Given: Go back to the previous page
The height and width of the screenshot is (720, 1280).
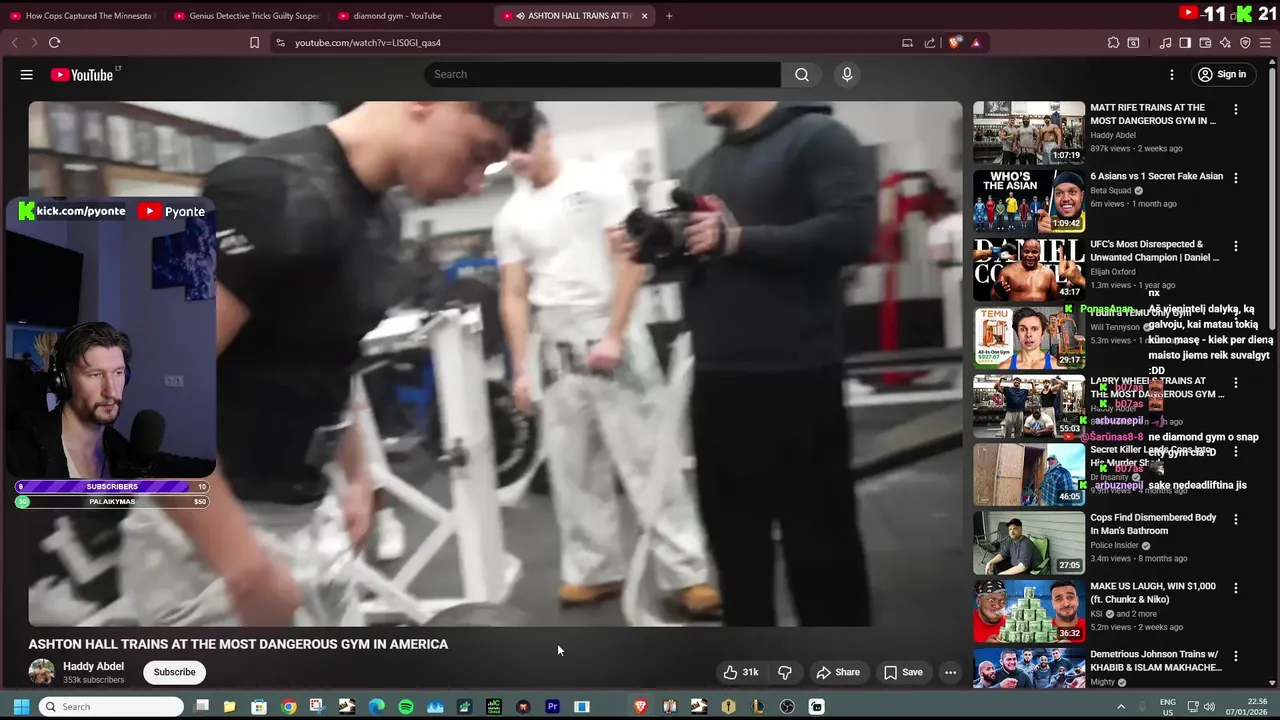Looking at the screenshot, I should 14,43.
